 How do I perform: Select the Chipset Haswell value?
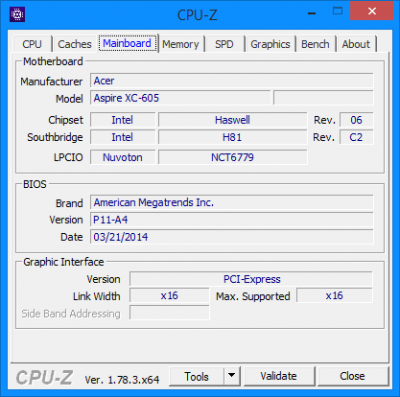232,120
